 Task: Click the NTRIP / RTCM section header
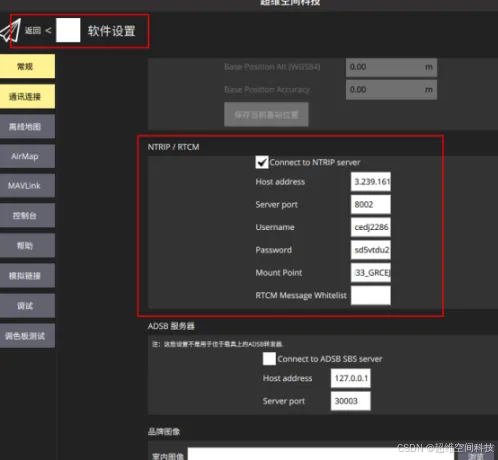pyautogui.click(x=173, y=147)
